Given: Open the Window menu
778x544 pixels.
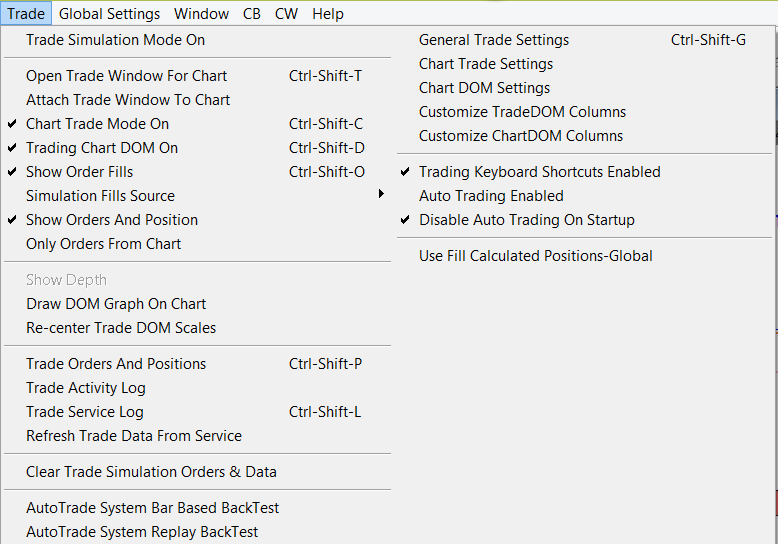Looking at the screenshot, I should pos(201,14).
